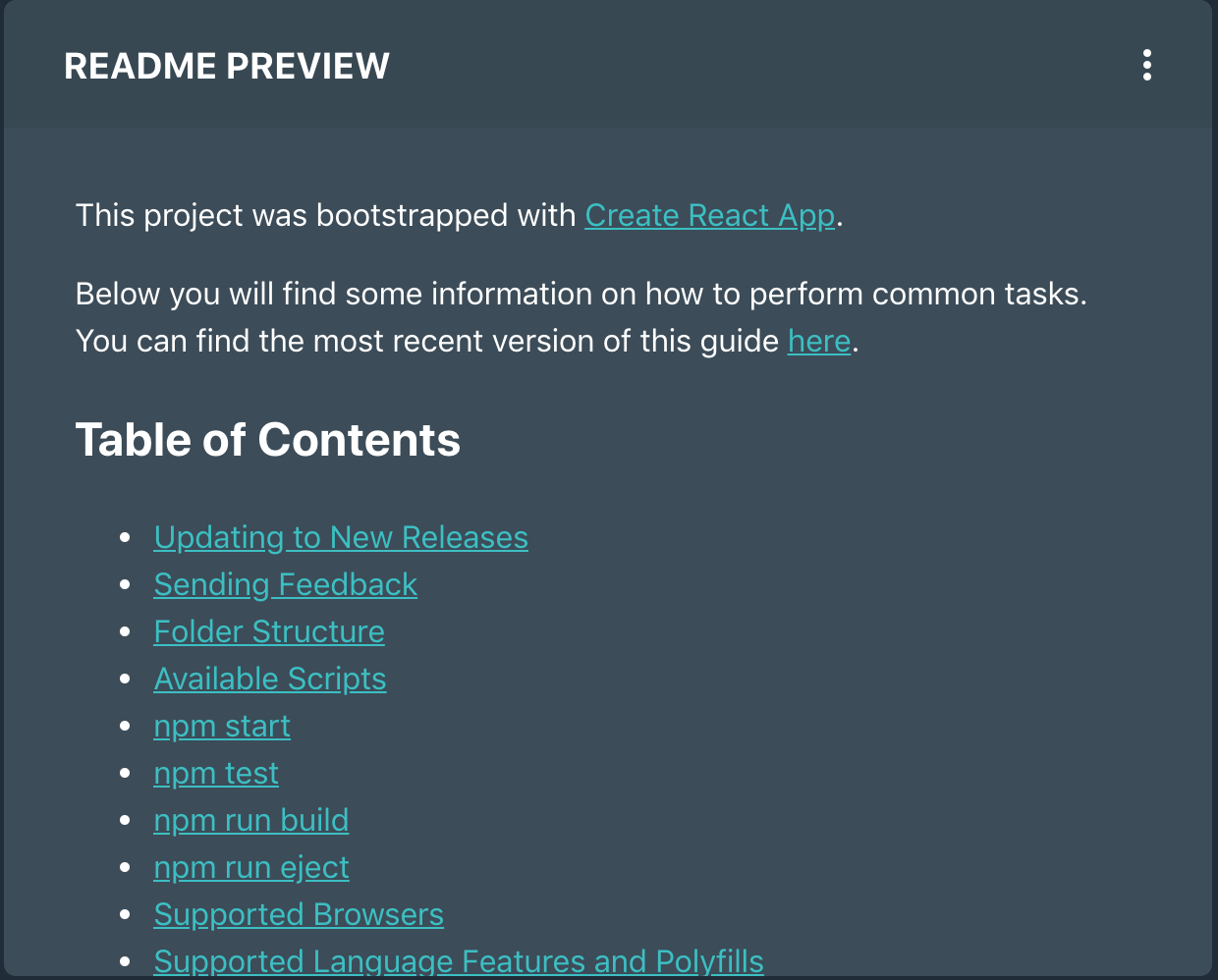This screenshot has height=980, width=1218.
Task: Click the 'here' link for the latest guide
Action: pos(818,341)
